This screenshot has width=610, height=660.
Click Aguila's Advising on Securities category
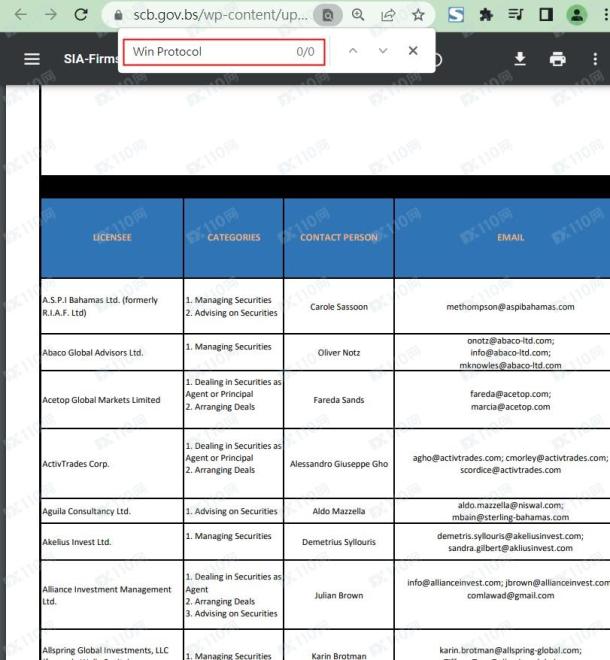point(232,511)
